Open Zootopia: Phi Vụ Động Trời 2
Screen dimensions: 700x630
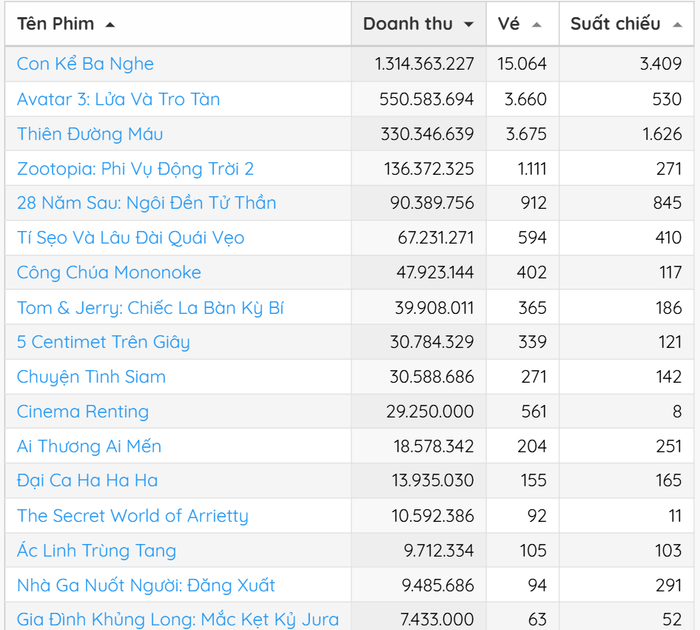coord(135,168)
